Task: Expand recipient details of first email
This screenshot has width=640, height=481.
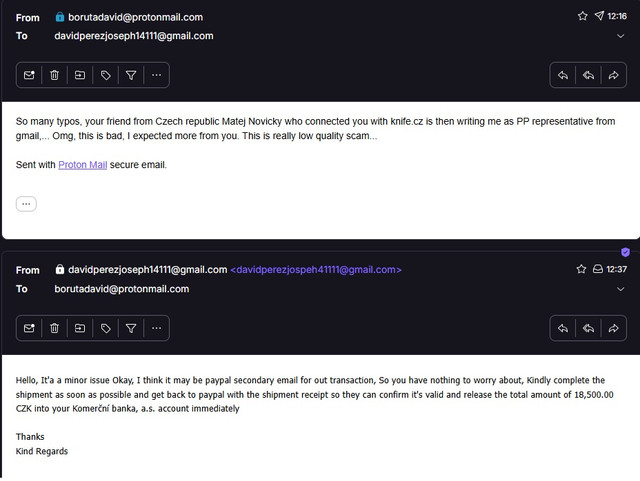Action: click(620, 36)
